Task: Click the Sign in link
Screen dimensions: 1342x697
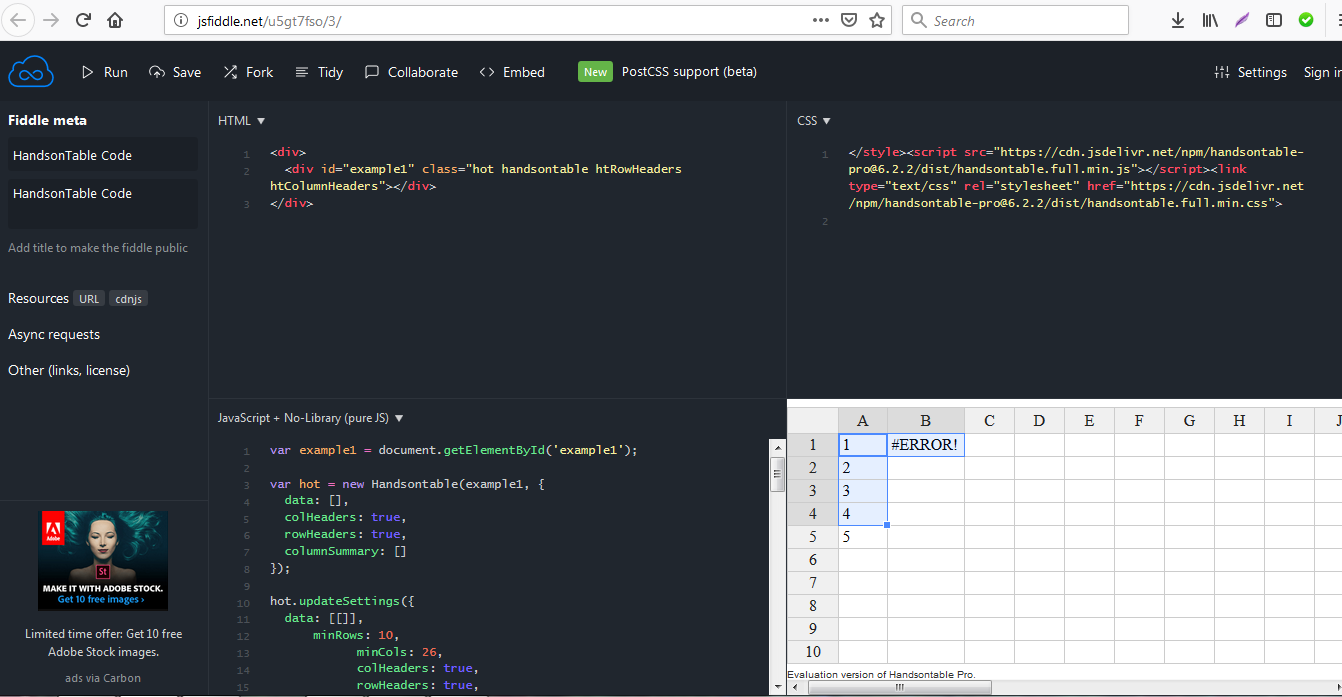Action: tap(1320, 72)
